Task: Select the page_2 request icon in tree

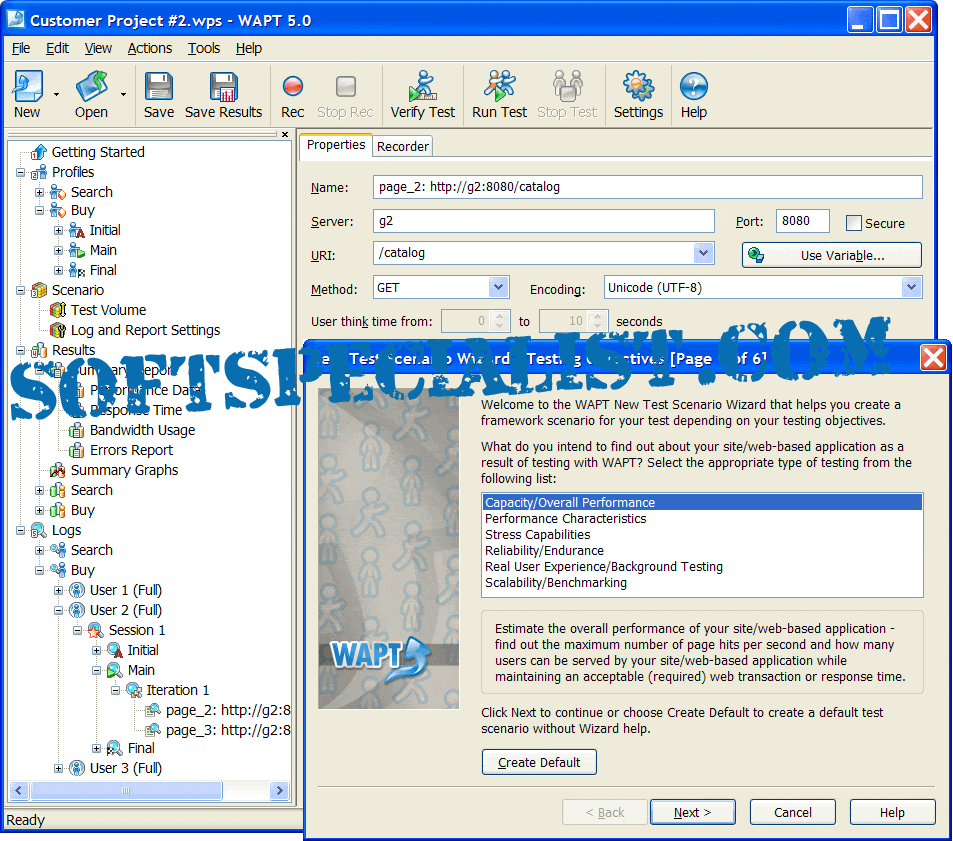Action: point(153,710)
